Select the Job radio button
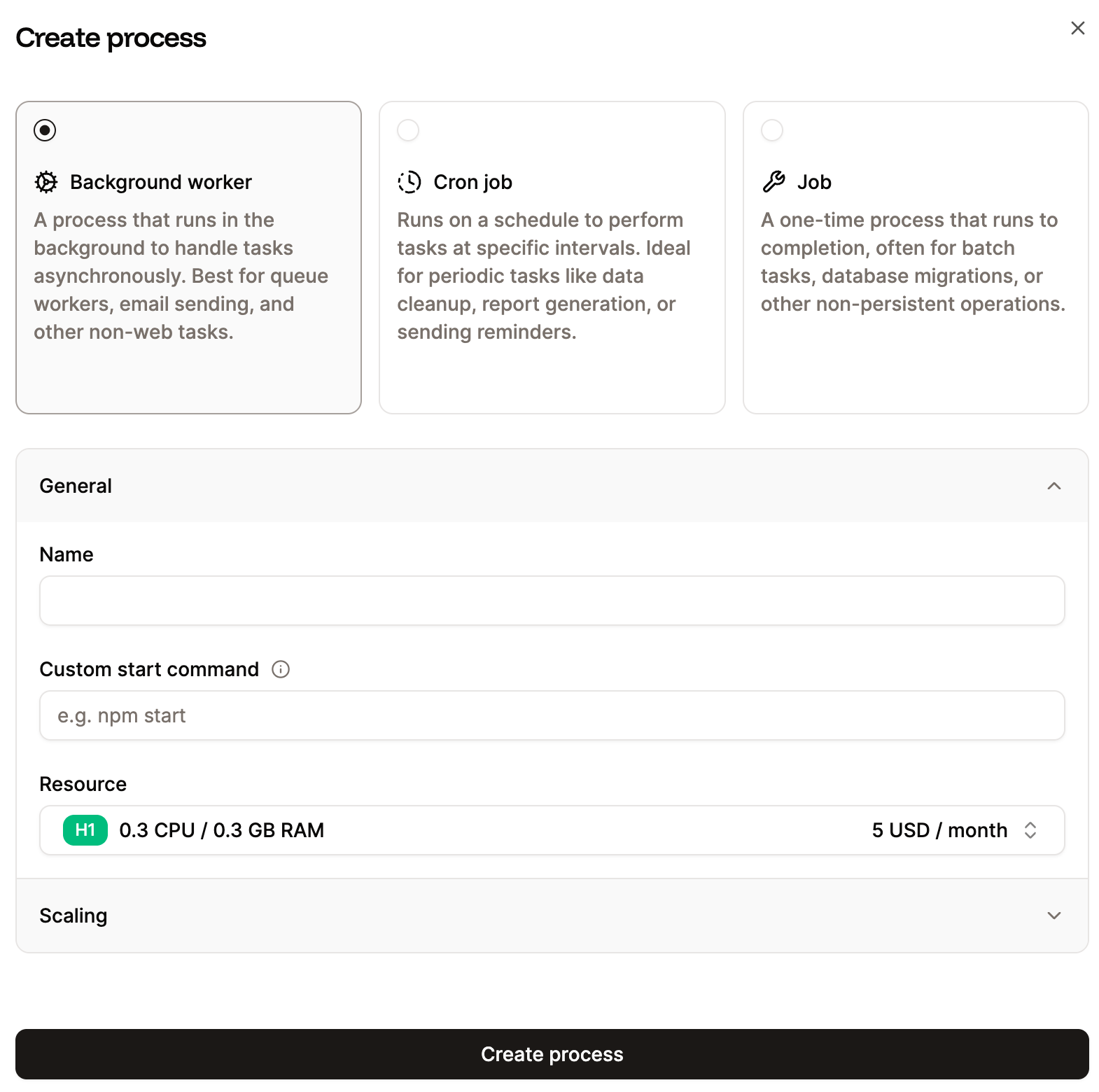The width and height of the screenshot is (1099, 1092). click(x=771, y=130)
